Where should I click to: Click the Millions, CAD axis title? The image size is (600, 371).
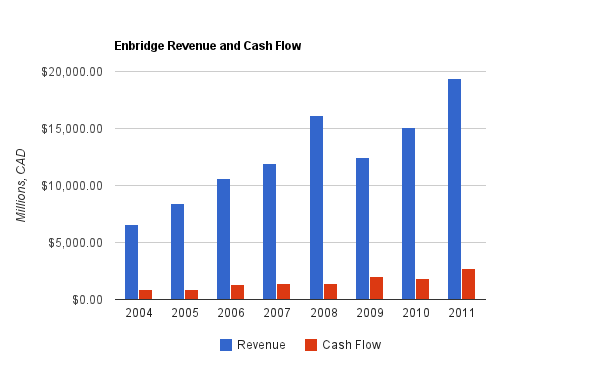(x=21, y=186)
